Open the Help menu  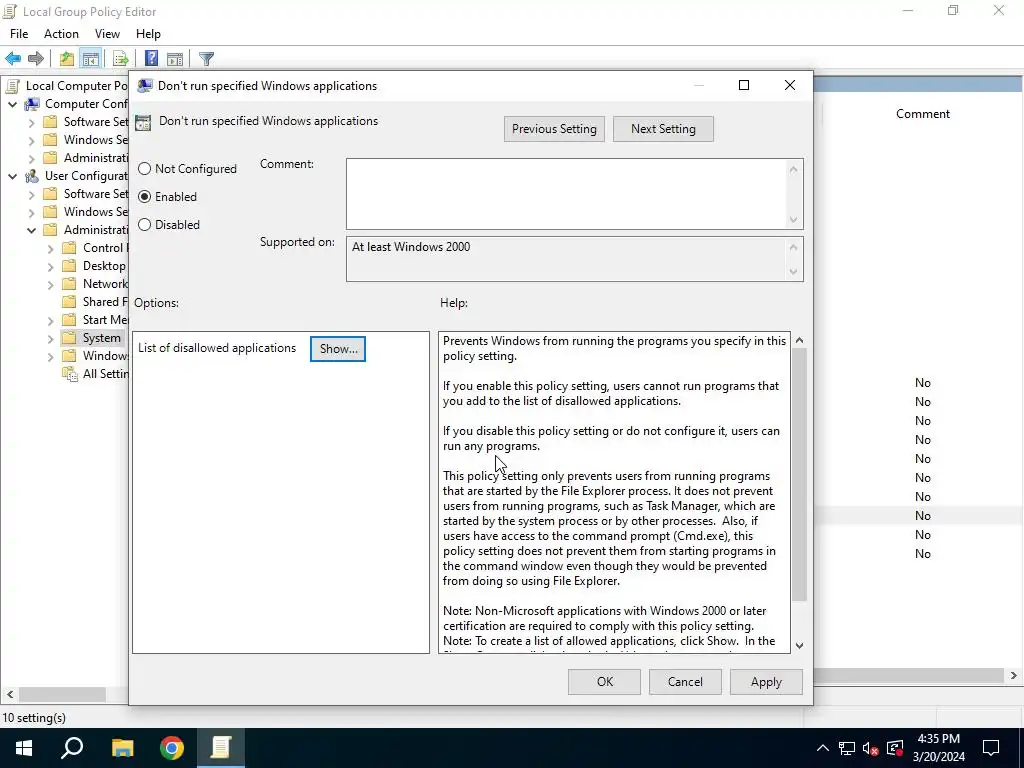coord(148,34)
